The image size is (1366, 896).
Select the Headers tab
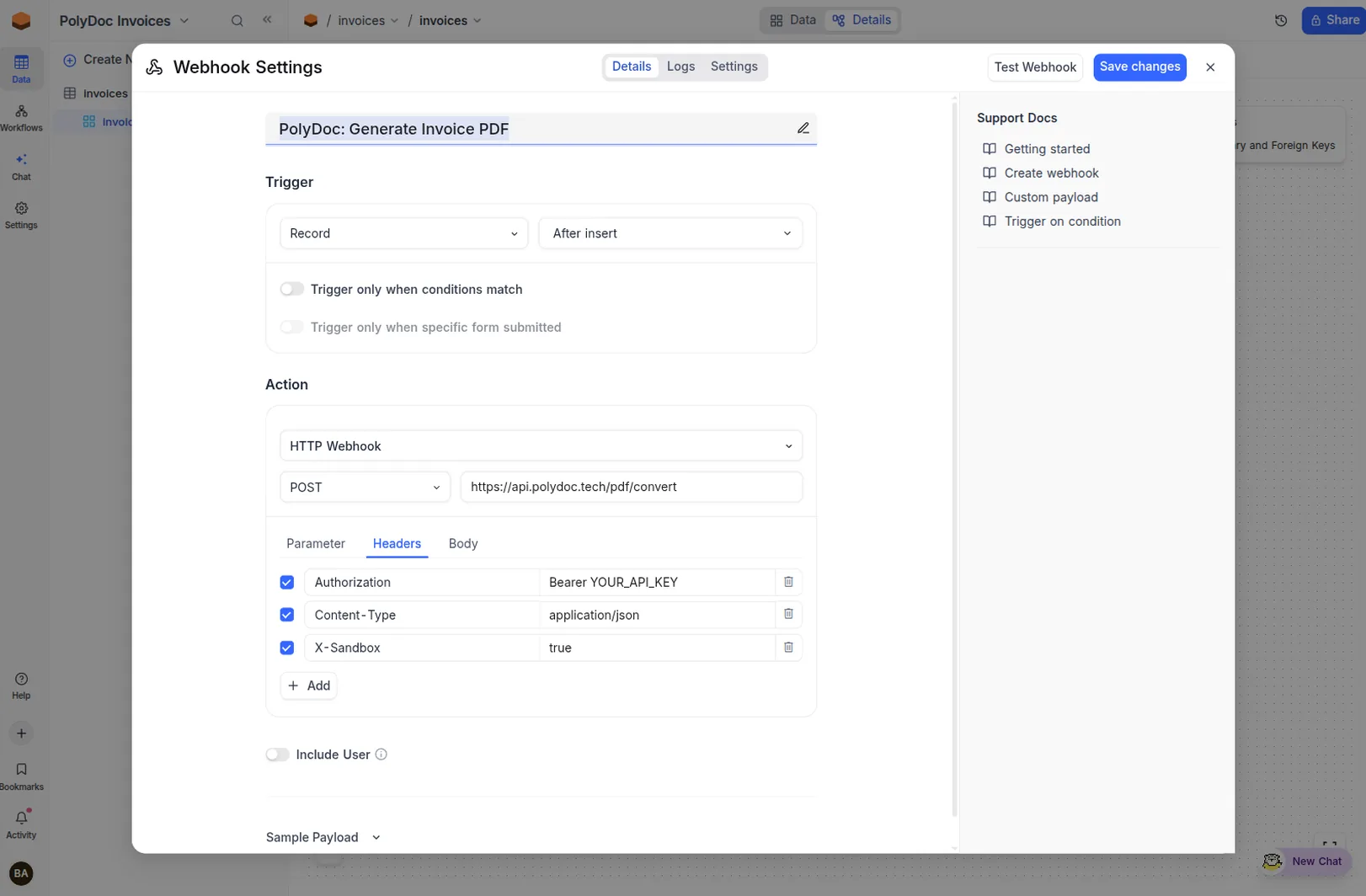coord(397,543)
